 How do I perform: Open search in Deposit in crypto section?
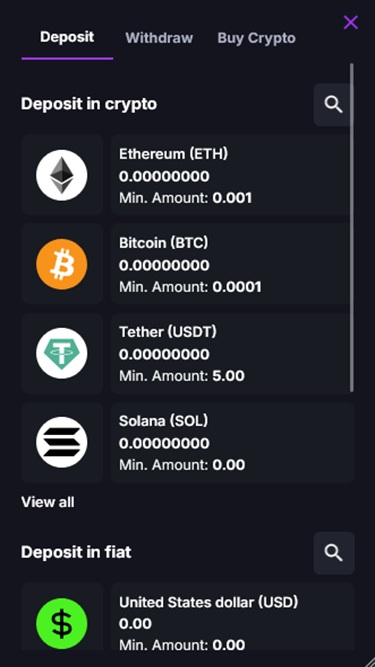(x=334, y=105)
